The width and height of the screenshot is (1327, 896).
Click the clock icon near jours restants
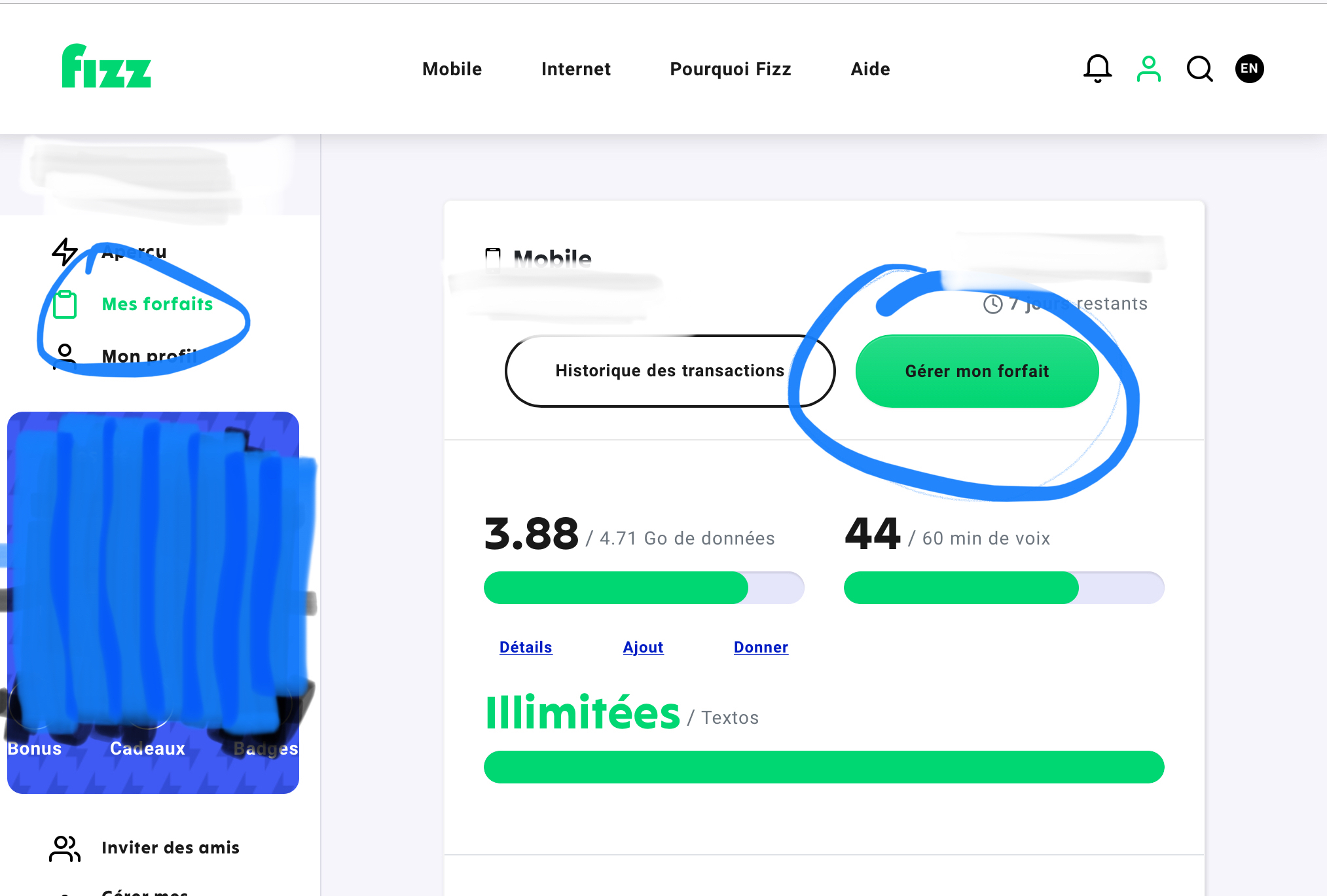click(x=992, y=304)
